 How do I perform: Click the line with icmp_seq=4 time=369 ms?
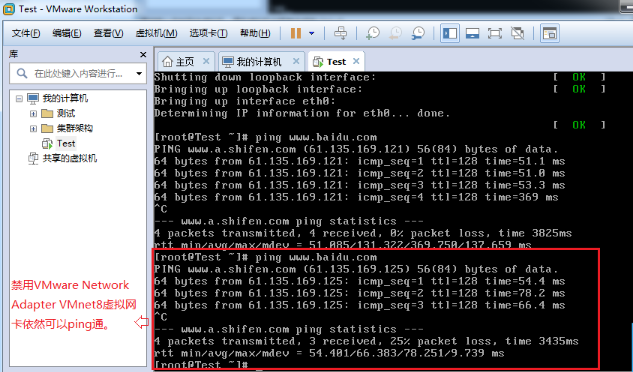356,198
